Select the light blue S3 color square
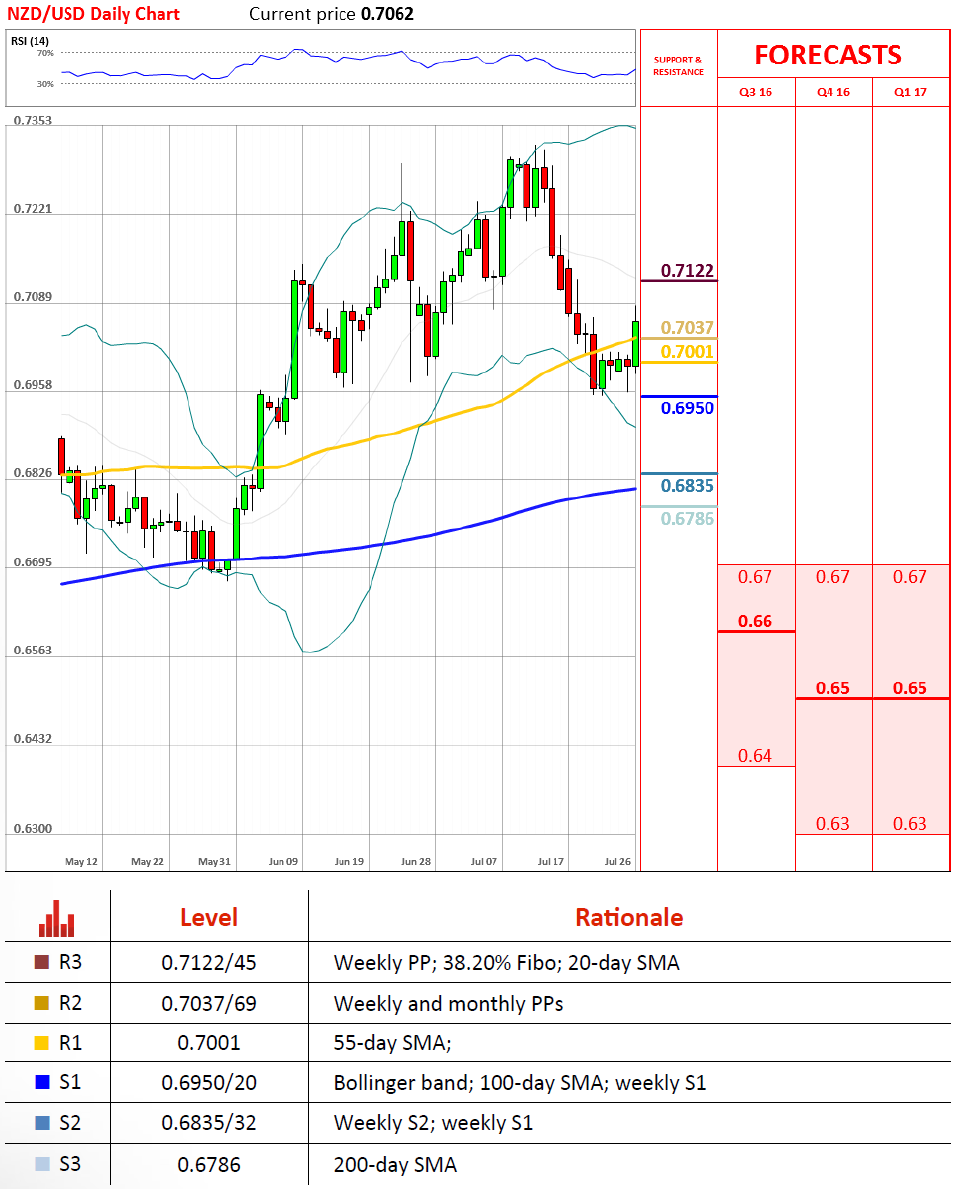This screenshot has height=1189, width=967. tap(41, 1164)
